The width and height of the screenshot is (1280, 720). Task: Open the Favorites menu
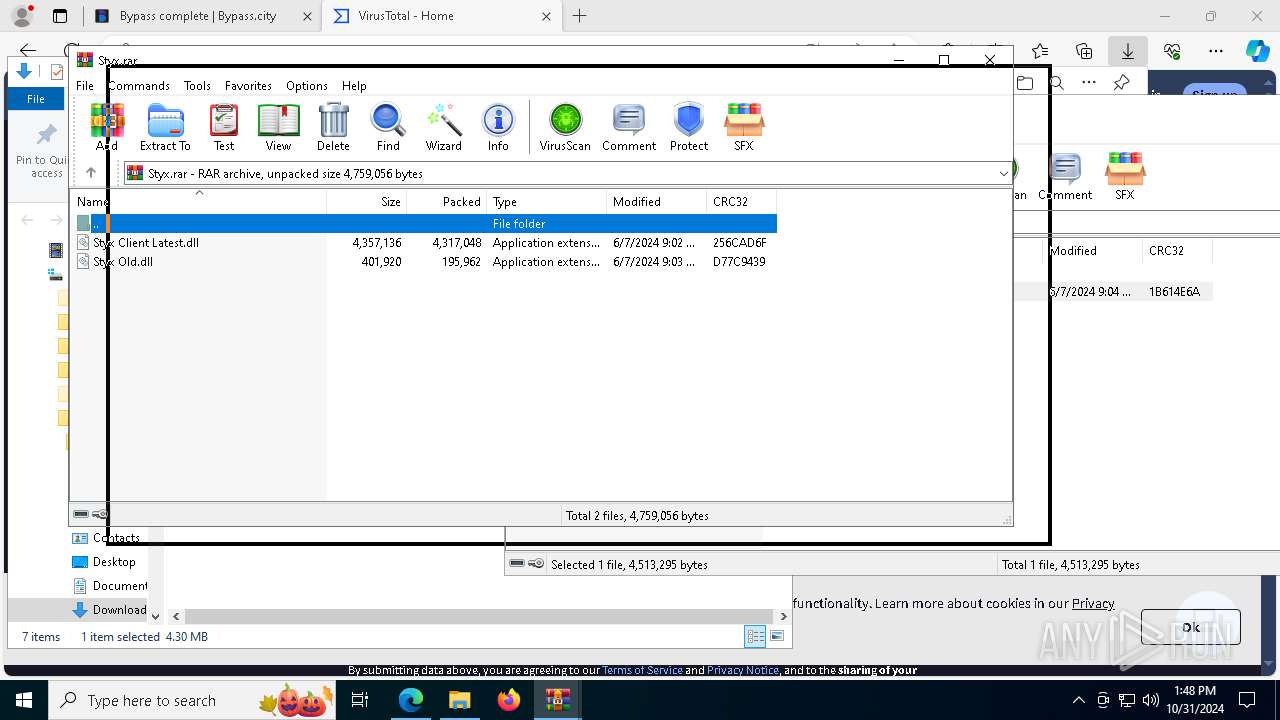[248, 86]
